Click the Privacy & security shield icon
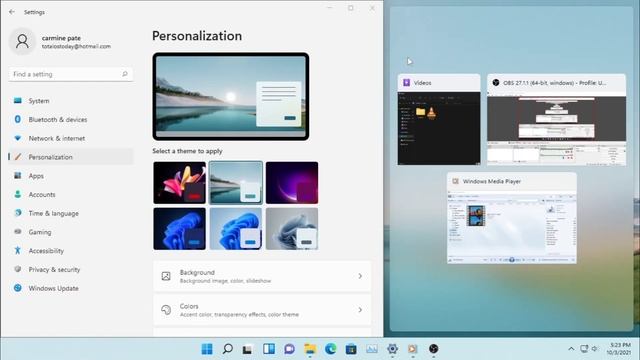 click(x=18, y=269)
